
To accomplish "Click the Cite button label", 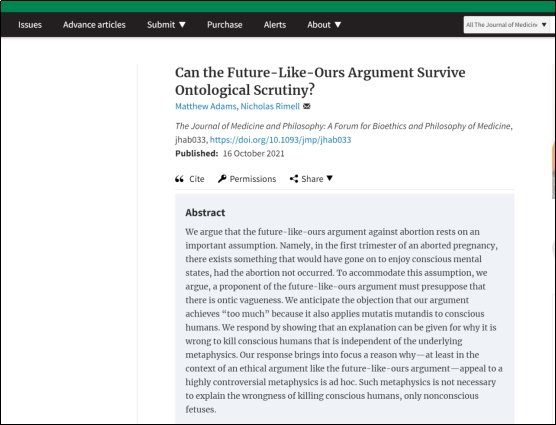I will [x=197, y=179].
